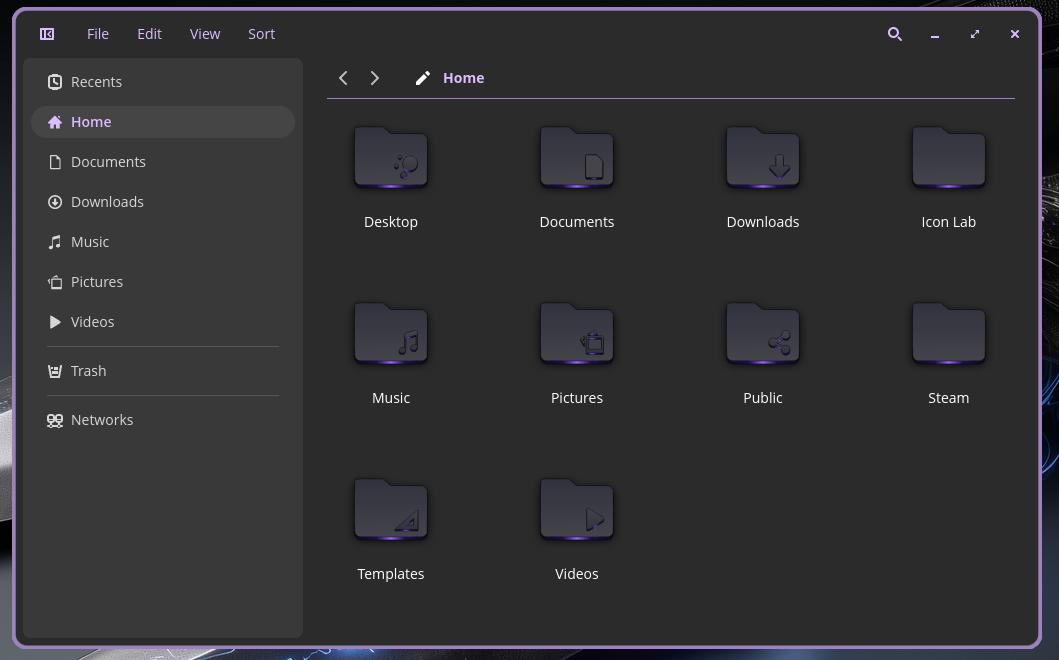Toggle the sidebar panel icon

[47, 34]
